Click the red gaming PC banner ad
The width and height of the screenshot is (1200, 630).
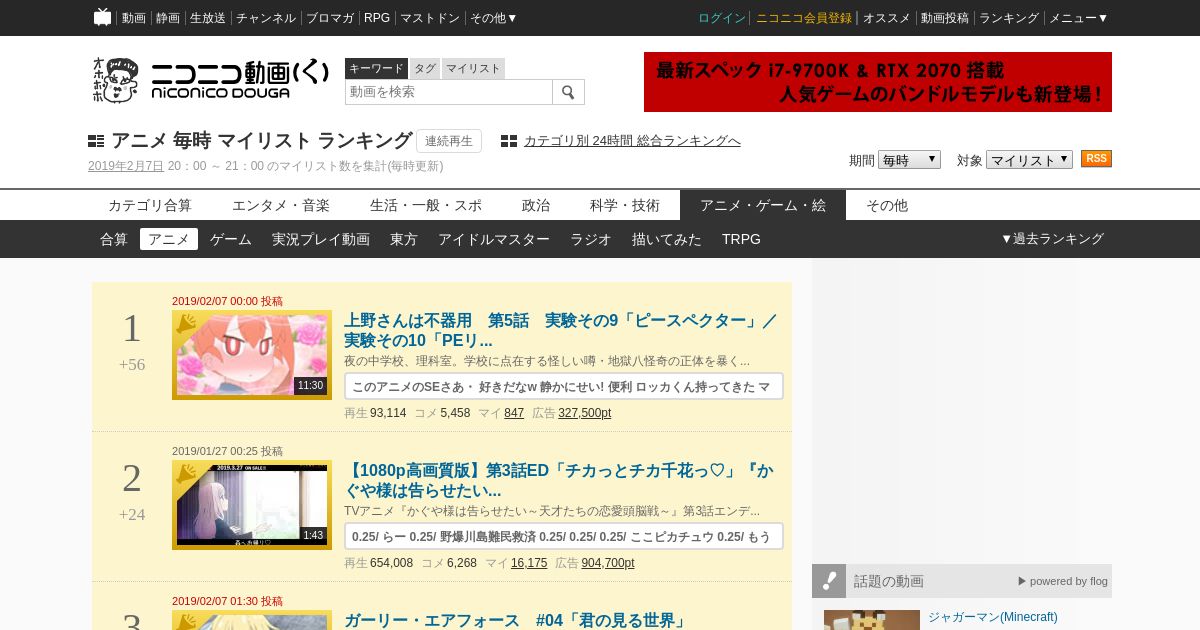pyautogui.click(x=878, y=82)
